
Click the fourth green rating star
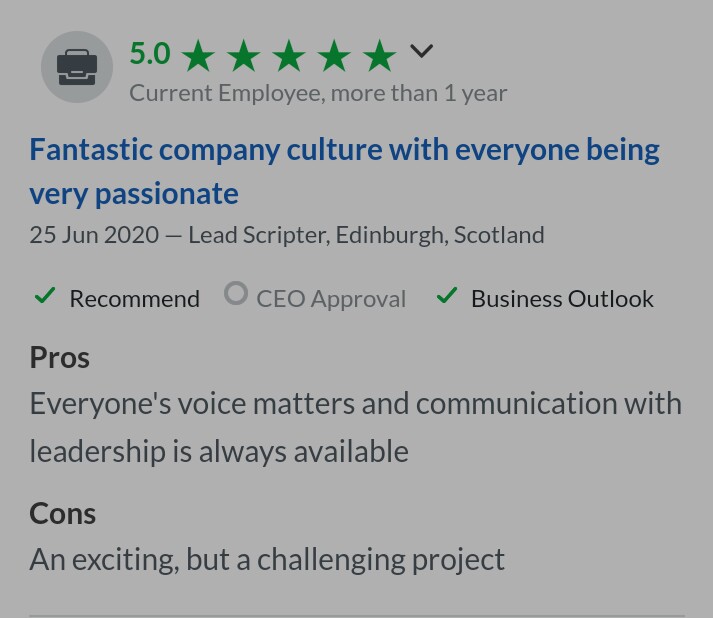tap(334, 56)
